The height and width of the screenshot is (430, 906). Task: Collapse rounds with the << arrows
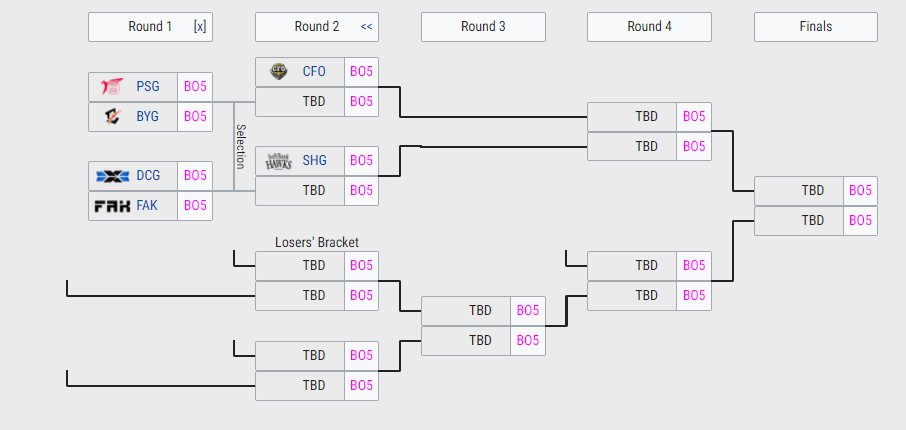(366, 27)
